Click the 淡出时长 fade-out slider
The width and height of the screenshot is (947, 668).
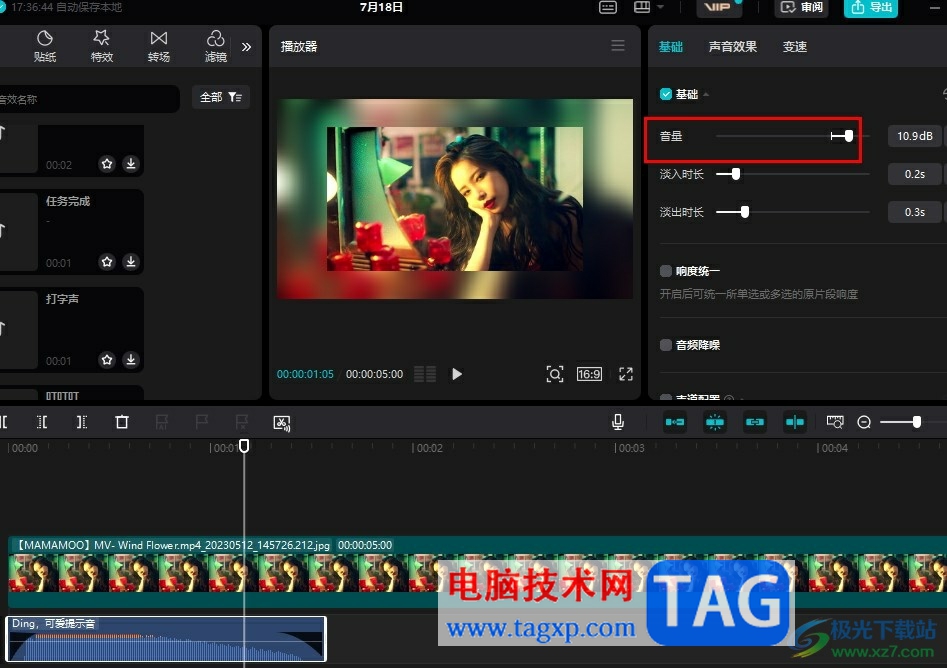click(792, 212)
